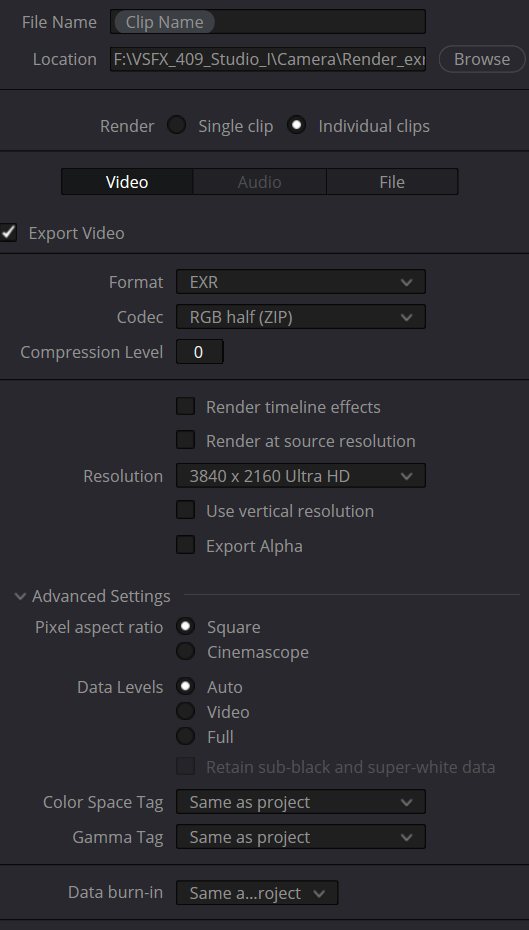Switch to the File tab
Viewport: 529px width, 930px height.
point(392,181)
